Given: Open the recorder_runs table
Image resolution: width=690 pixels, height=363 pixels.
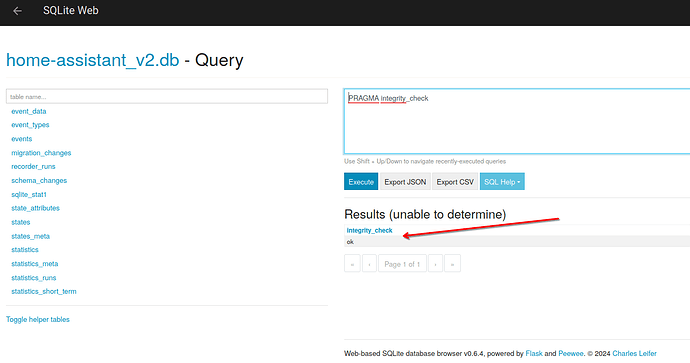Looking at the screenshot, I should (x=33, y=167).
